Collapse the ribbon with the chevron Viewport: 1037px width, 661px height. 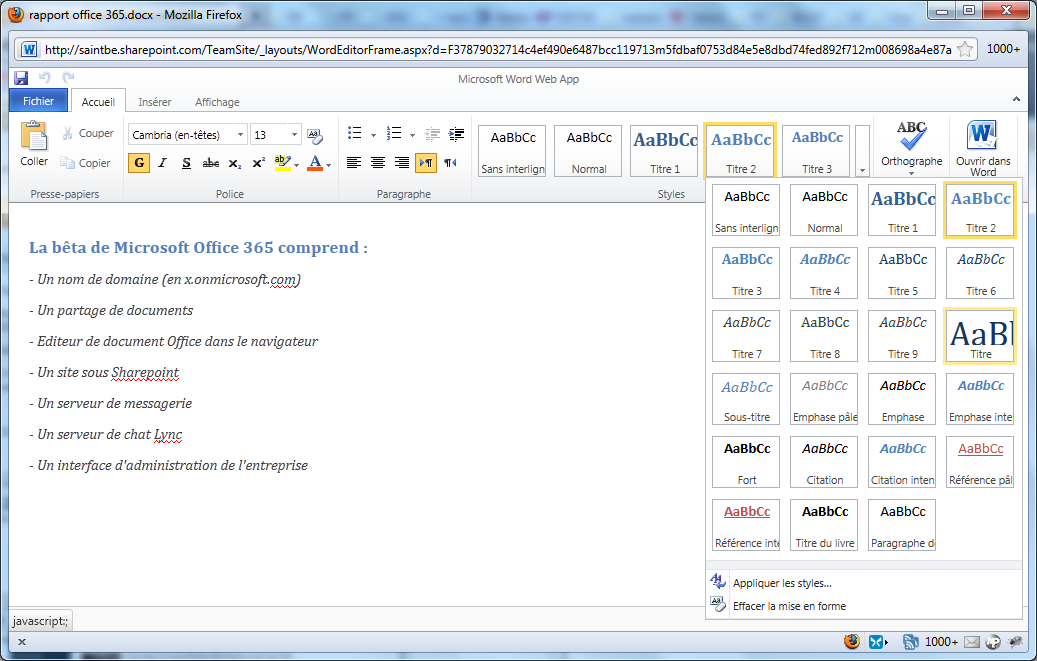pyautogui.click(x=1016, y=99)
